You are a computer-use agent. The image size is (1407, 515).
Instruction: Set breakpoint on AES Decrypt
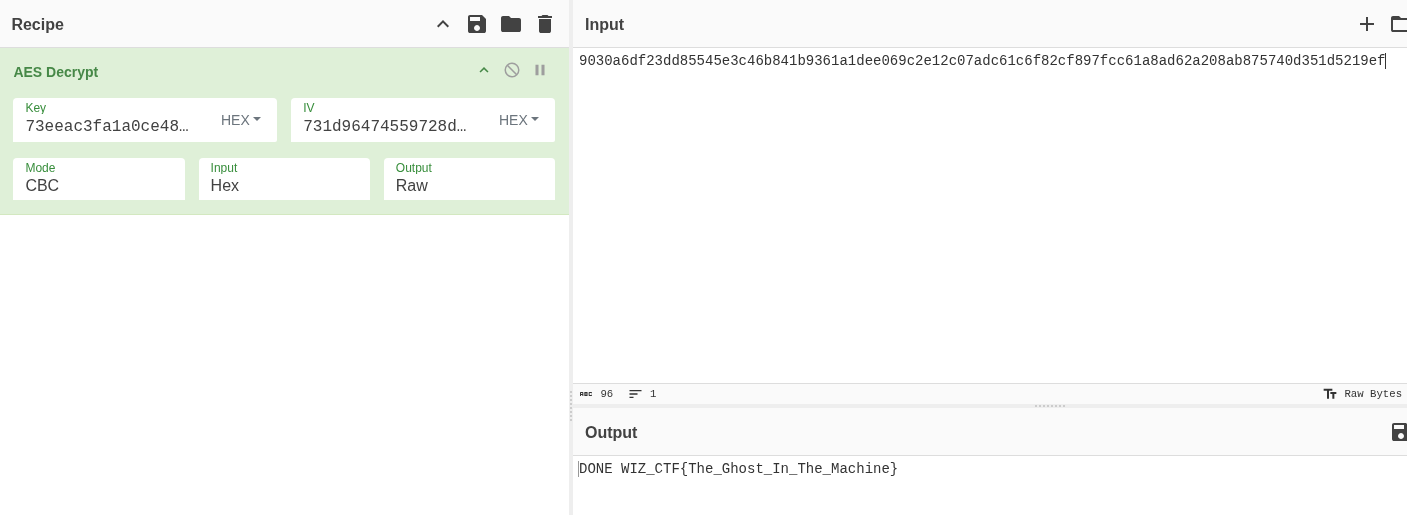tap(540, 70)
